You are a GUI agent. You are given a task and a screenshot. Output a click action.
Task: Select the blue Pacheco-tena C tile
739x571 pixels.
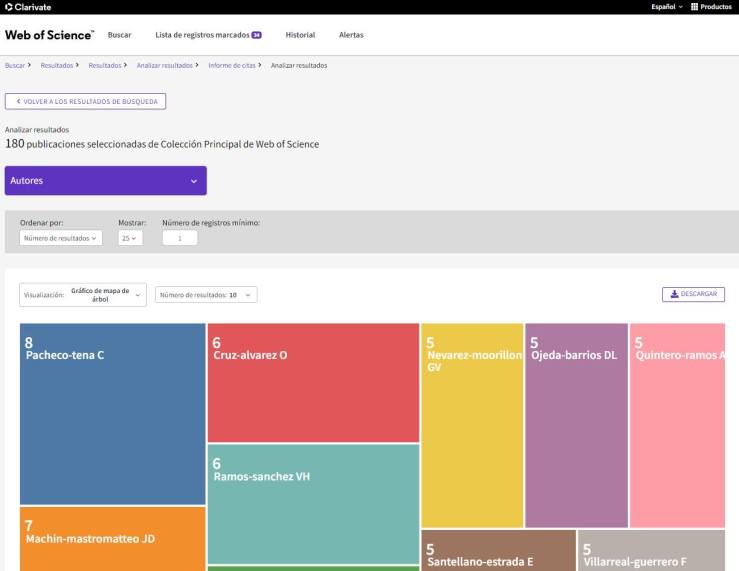point(112,413)
